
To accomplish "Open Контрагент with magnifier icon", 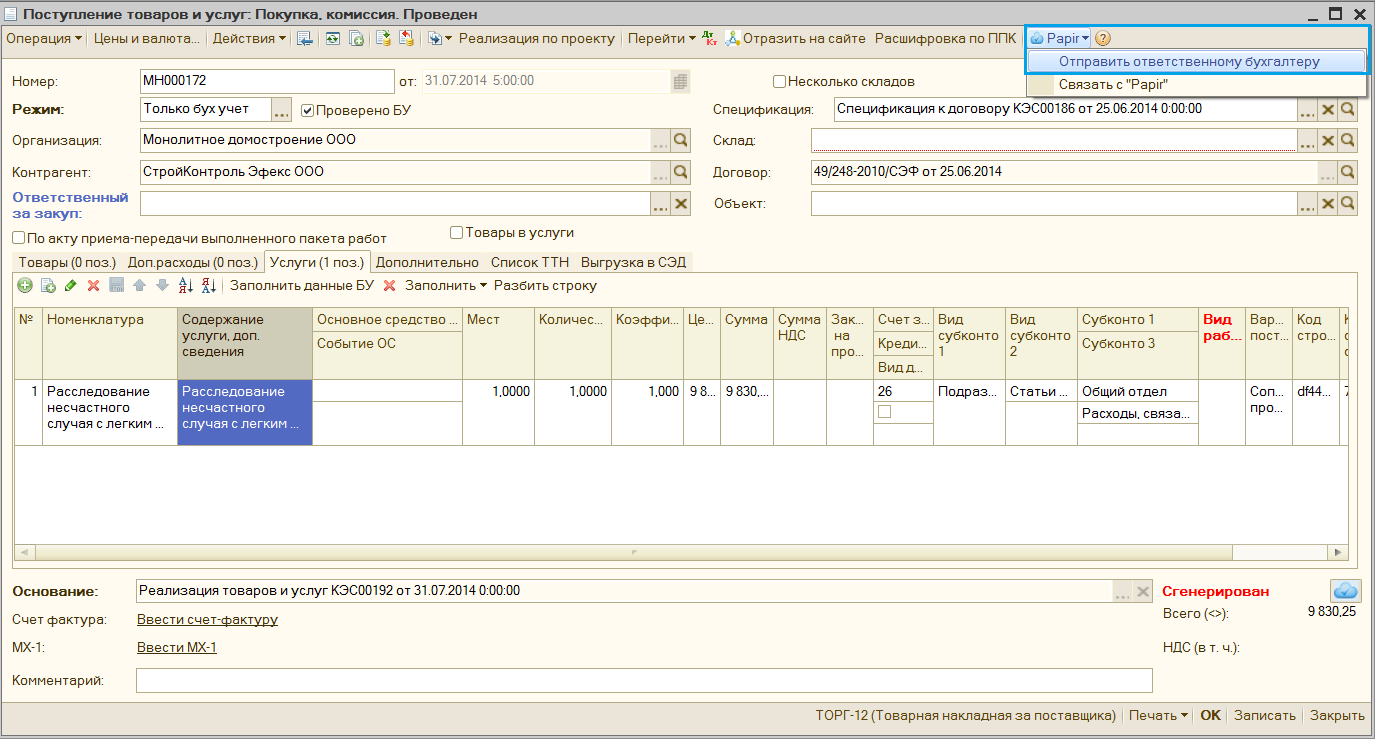I will [681, 172].
